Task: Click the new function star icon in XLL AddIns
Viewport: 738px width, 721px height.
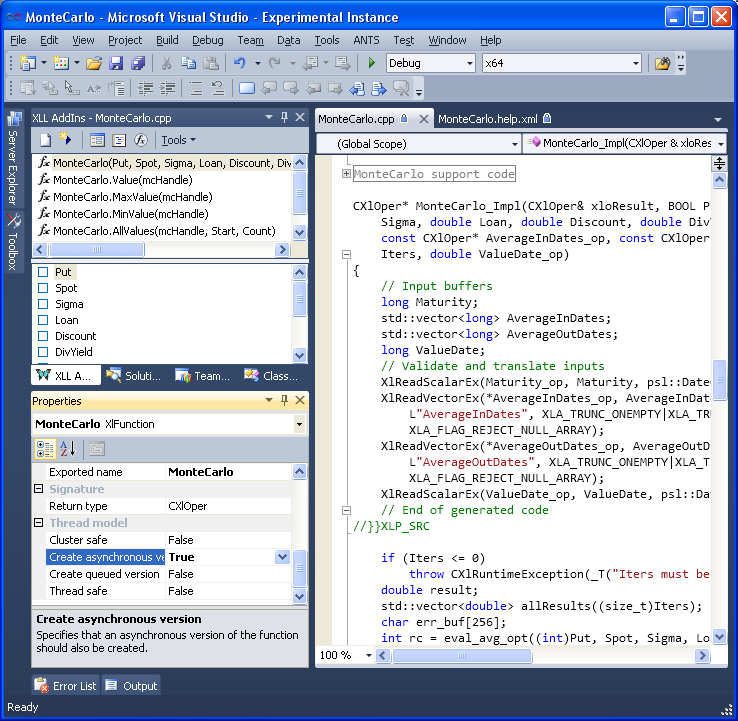Action: tap(65, 139)
